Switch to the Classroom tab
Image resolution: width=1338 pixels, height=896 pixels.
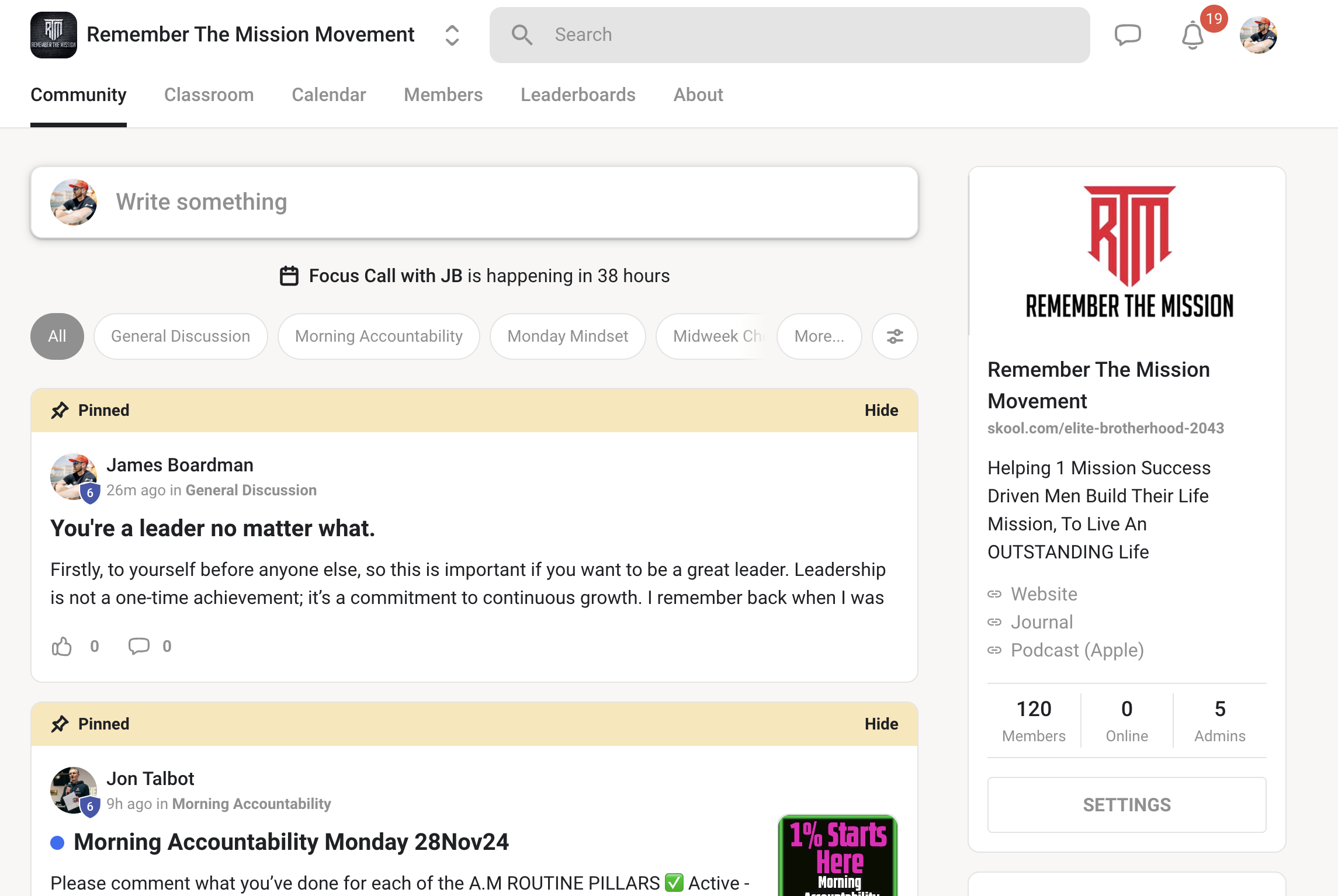(x=209, y=95)
